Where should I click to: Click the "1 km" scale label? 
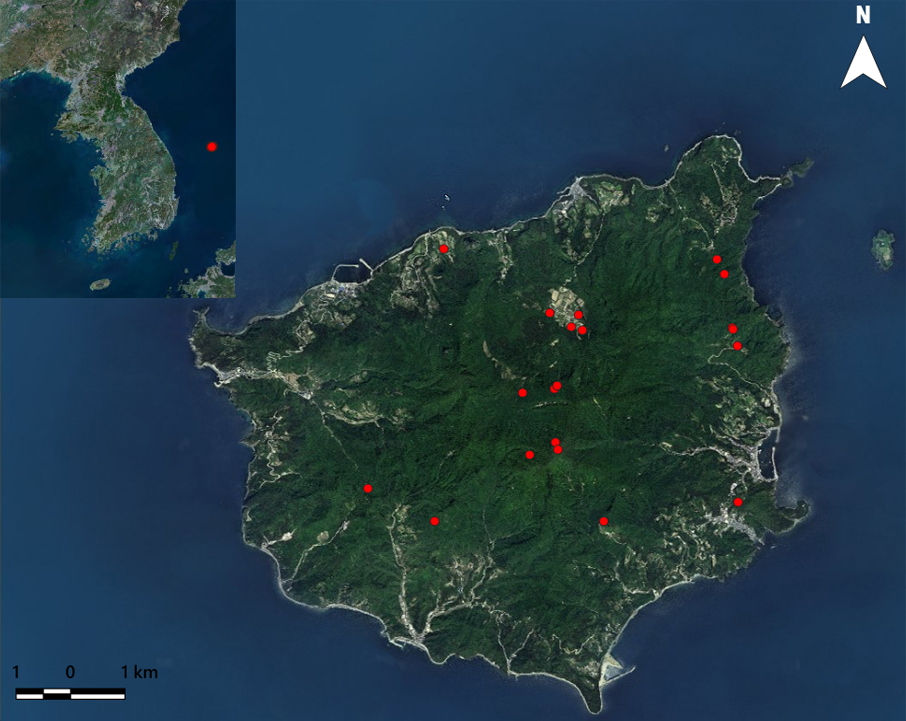point(139,672)
